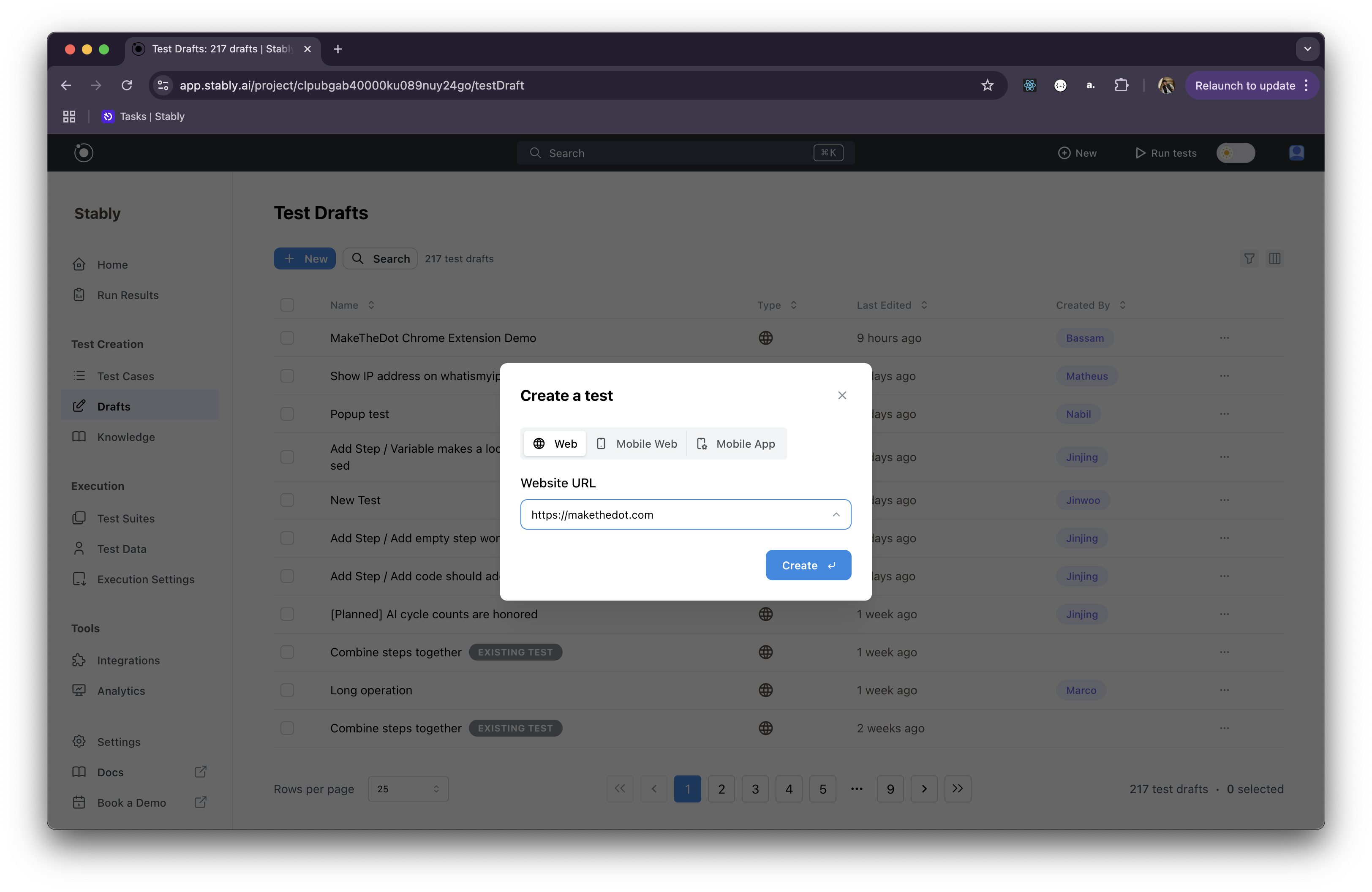This screenshot has width=1372, height=892.
Task: Reload the page
Action: coord(127,85)
